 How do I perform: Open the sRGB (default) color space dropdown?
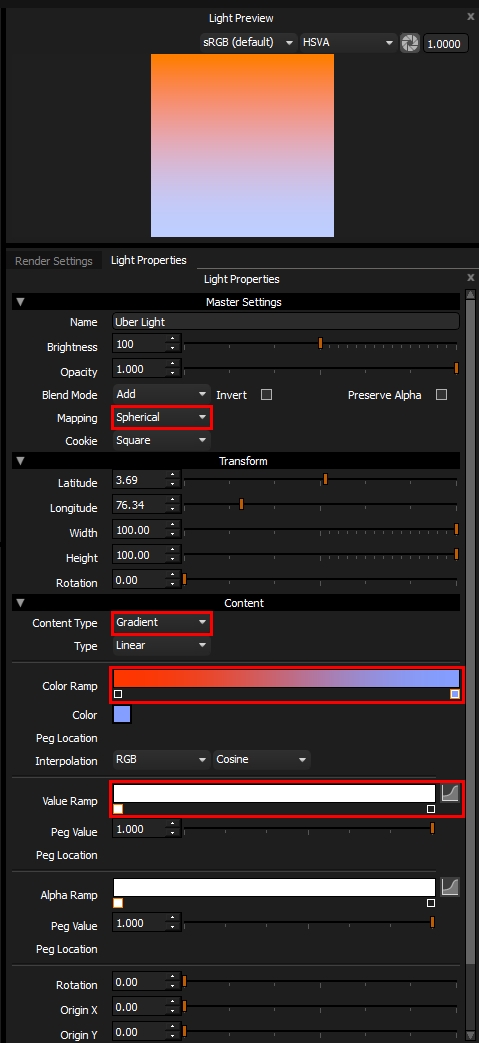248,43
